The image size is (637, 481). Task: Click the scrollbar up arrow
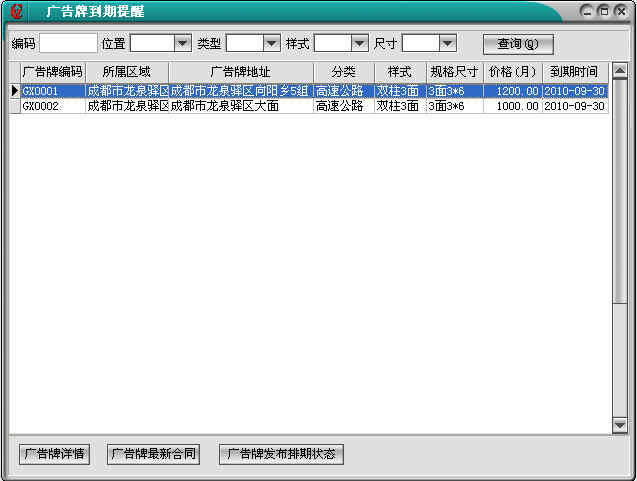click(x=620, y=71)
